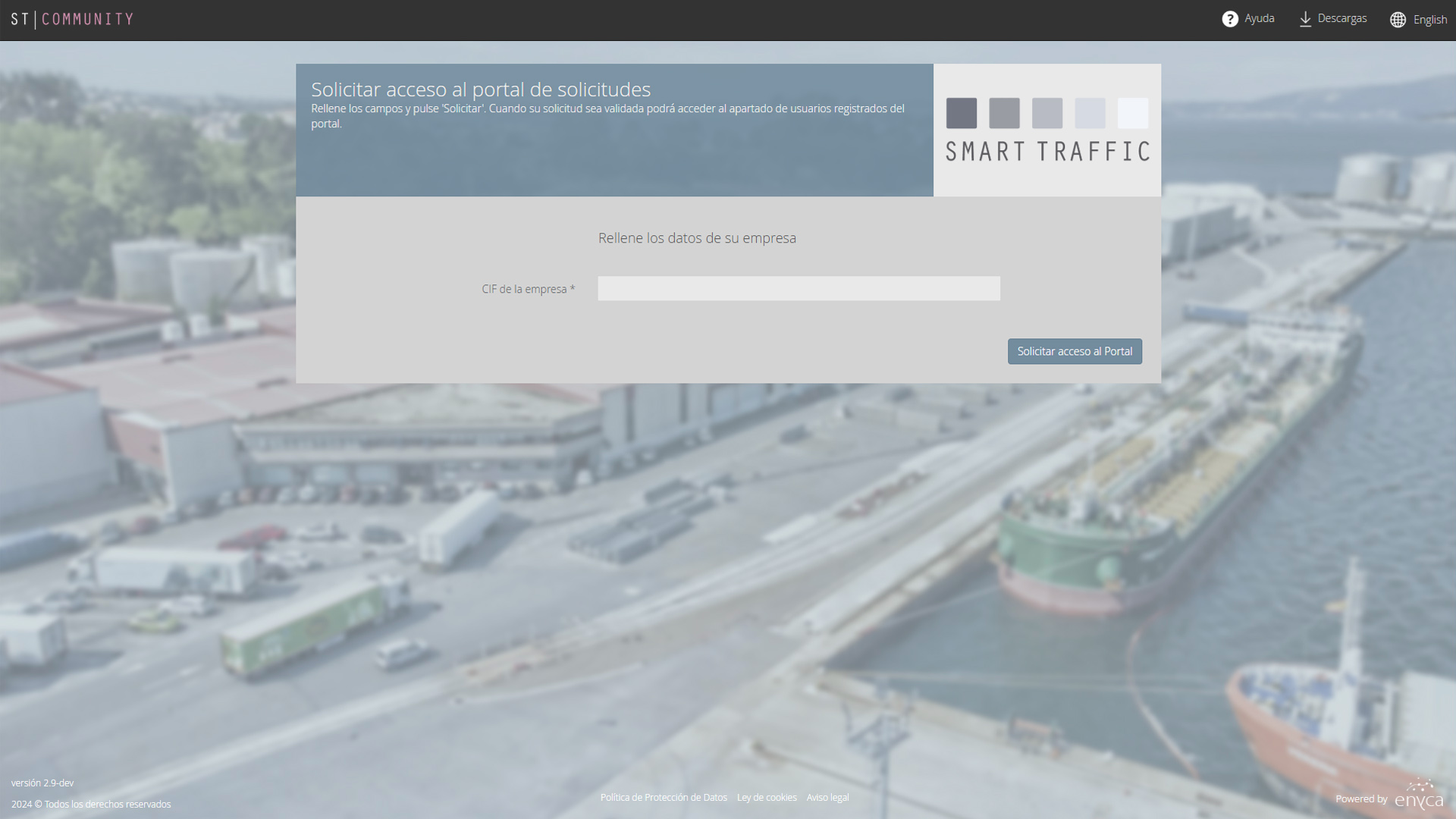Click the Envca logo in footer
Screen dimensions: 1456x819
(x=1419, y=794)
